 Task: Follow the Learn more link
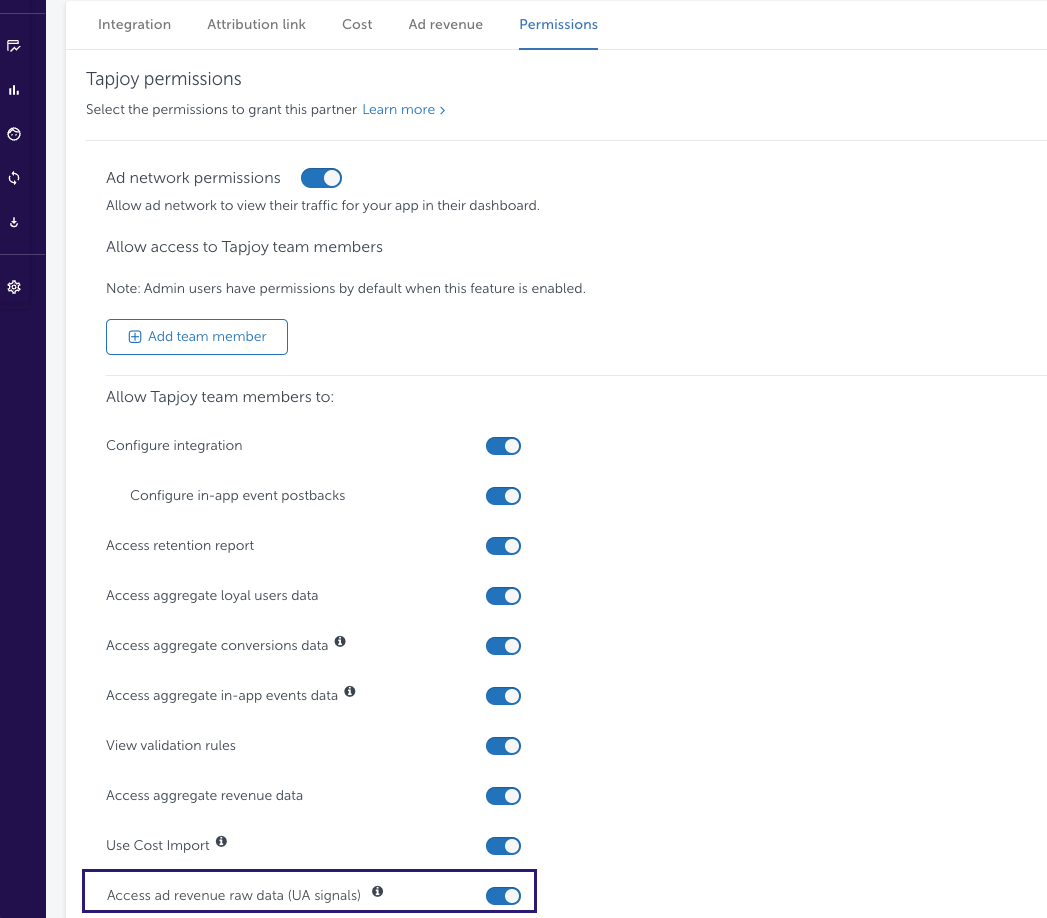[x=403, y=110]
